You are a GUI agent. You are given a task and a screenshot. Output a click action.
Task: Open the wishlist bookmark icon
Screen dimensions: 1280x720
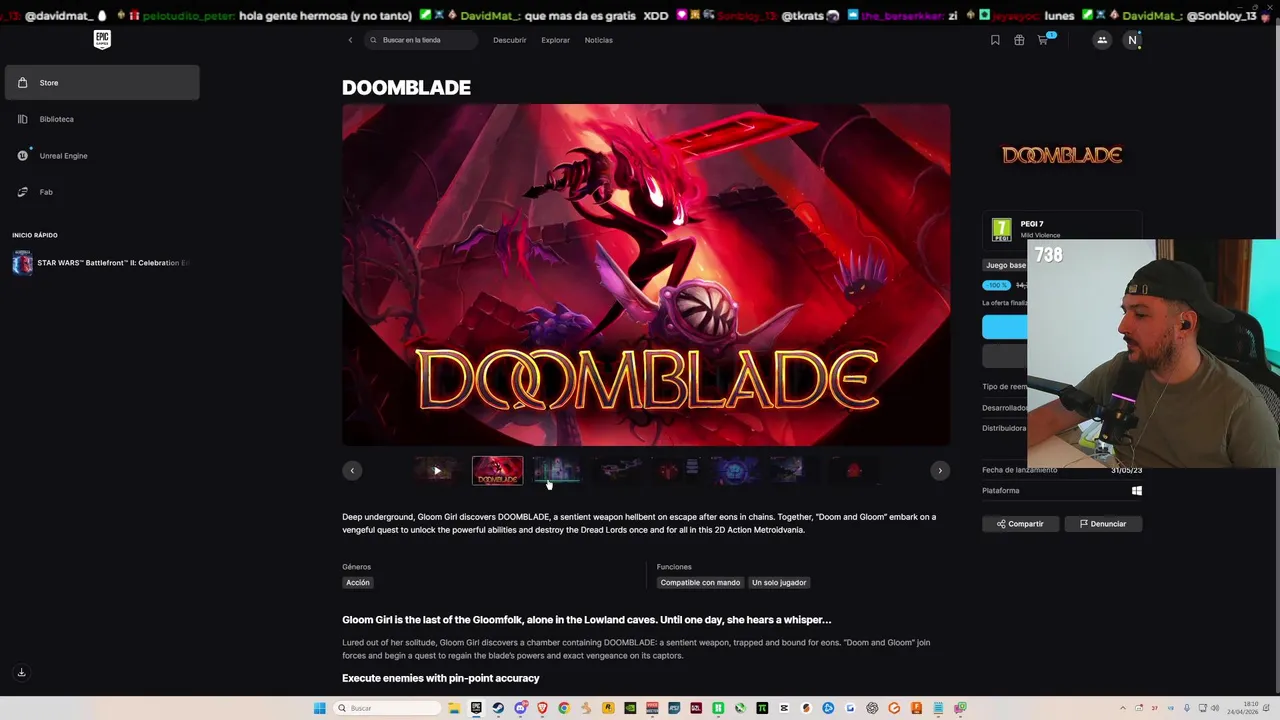tap(995, 40)
